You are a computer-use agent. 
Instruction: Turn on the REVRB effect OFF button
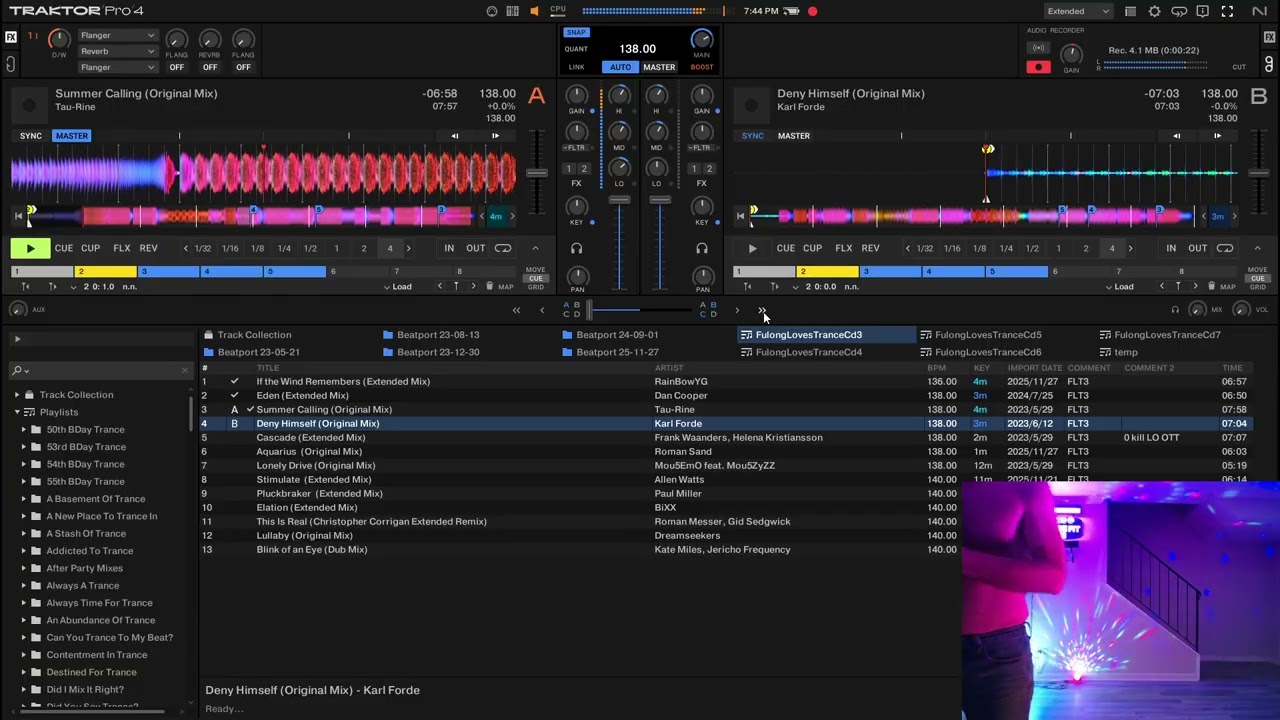click(210, 67)
